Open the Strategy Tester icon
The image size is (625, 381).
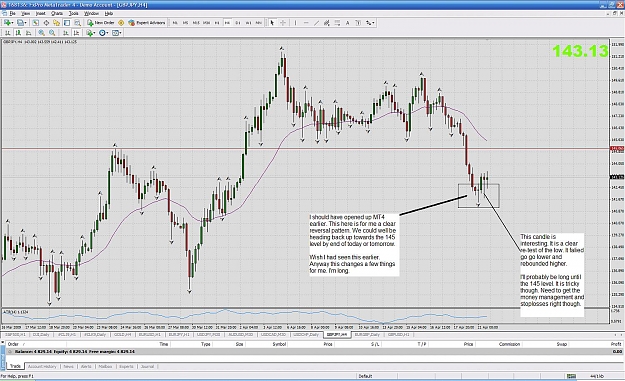pos(78,23)
